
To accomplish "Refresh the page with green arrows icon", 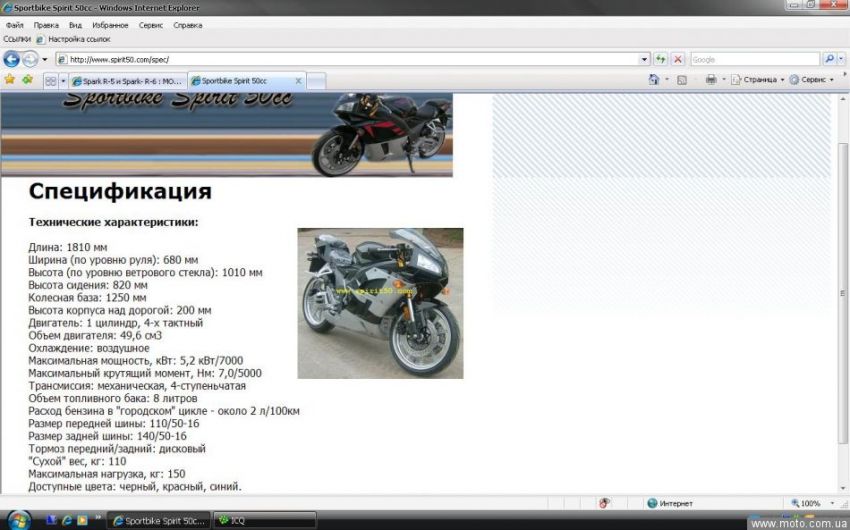I will pos(660,59).
